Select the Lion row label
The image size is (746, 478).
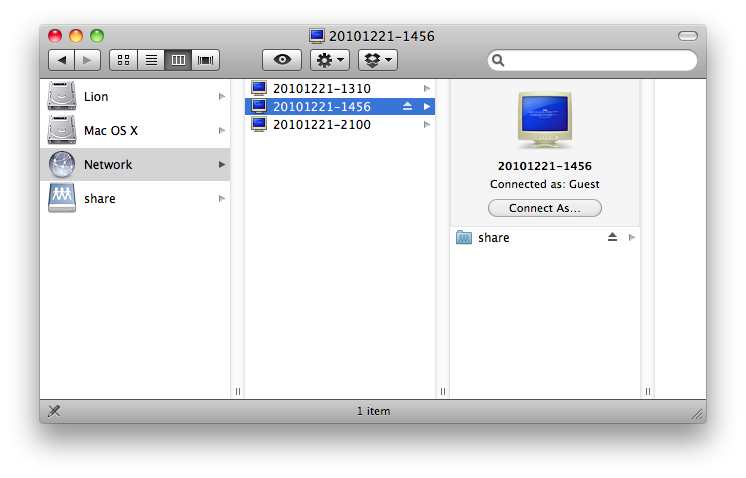[x=96, y=97]
